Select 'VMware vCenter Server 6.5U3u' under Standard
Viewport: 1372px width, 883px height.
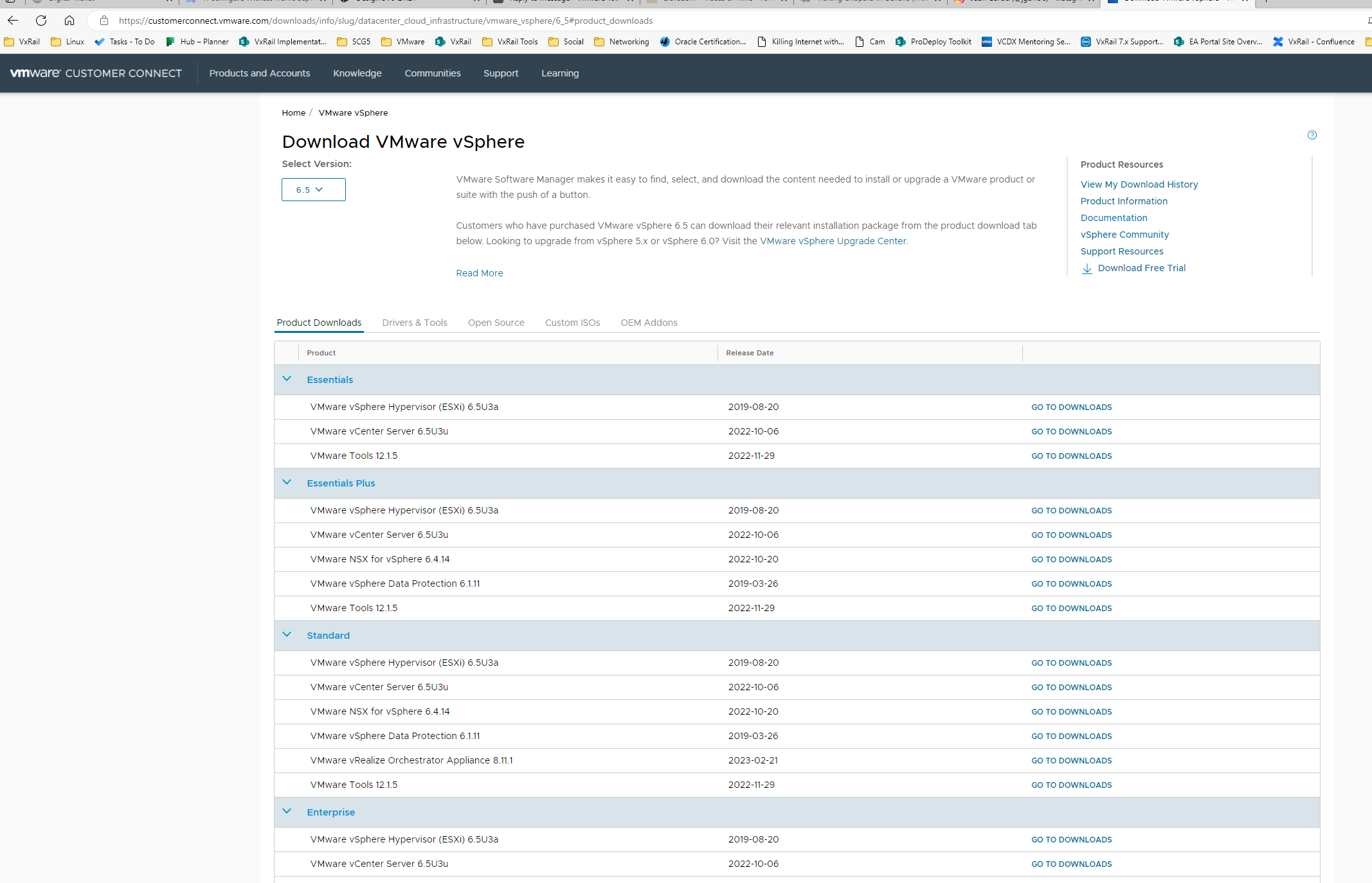tap(379, 687)
